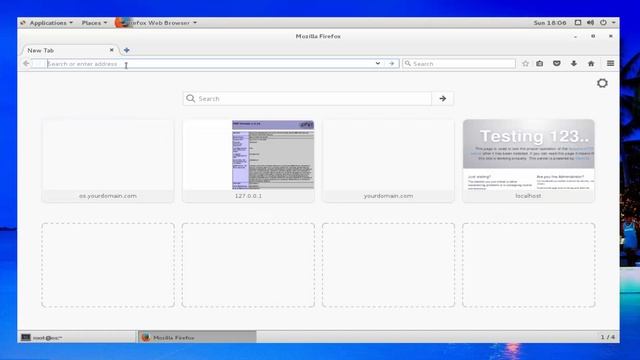The image size is (640, 360).
Task: Click the center page Search box
Action: 307,98
